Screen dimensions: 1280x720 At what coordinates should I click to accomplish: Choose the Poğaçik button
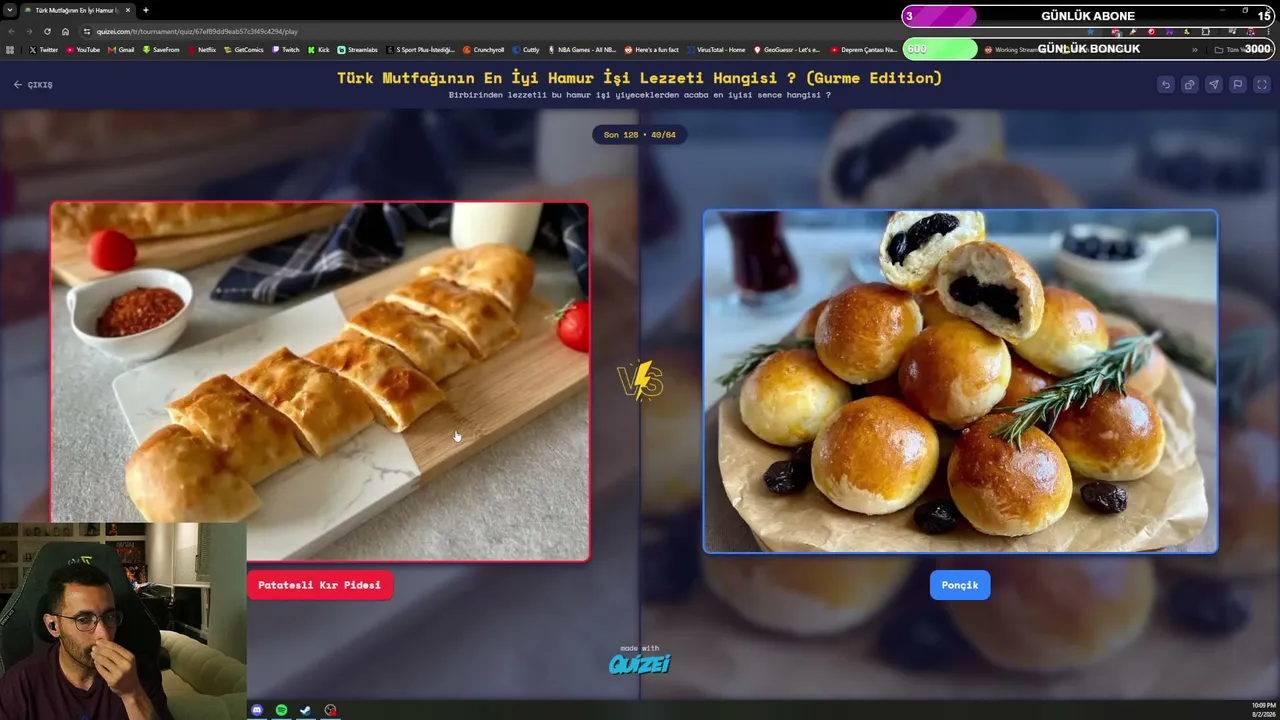(x=960, y=585)
